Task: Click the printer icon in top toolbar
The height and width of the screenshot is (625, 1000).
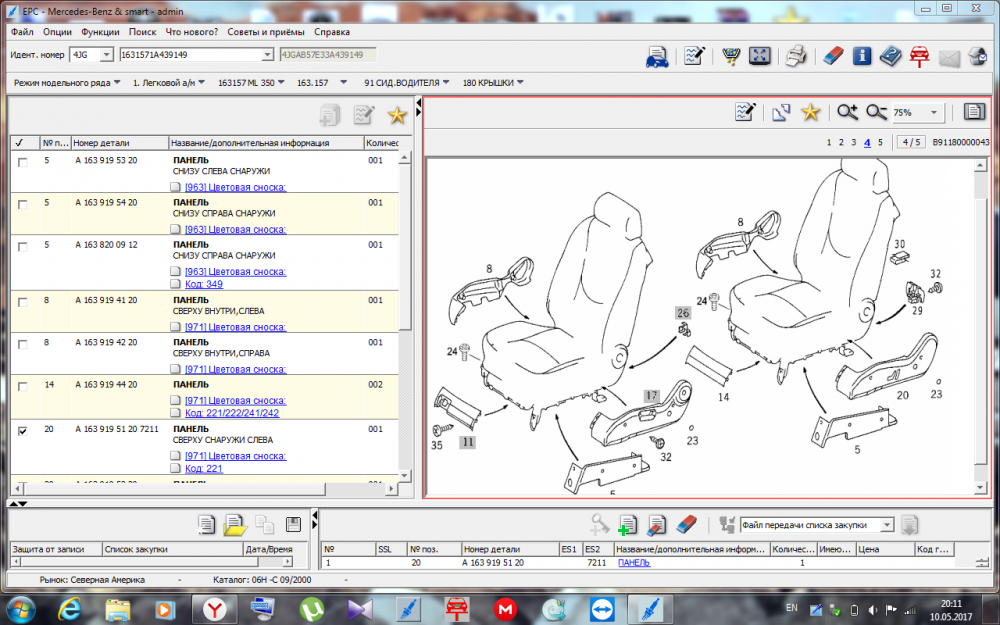Action: 795,56
